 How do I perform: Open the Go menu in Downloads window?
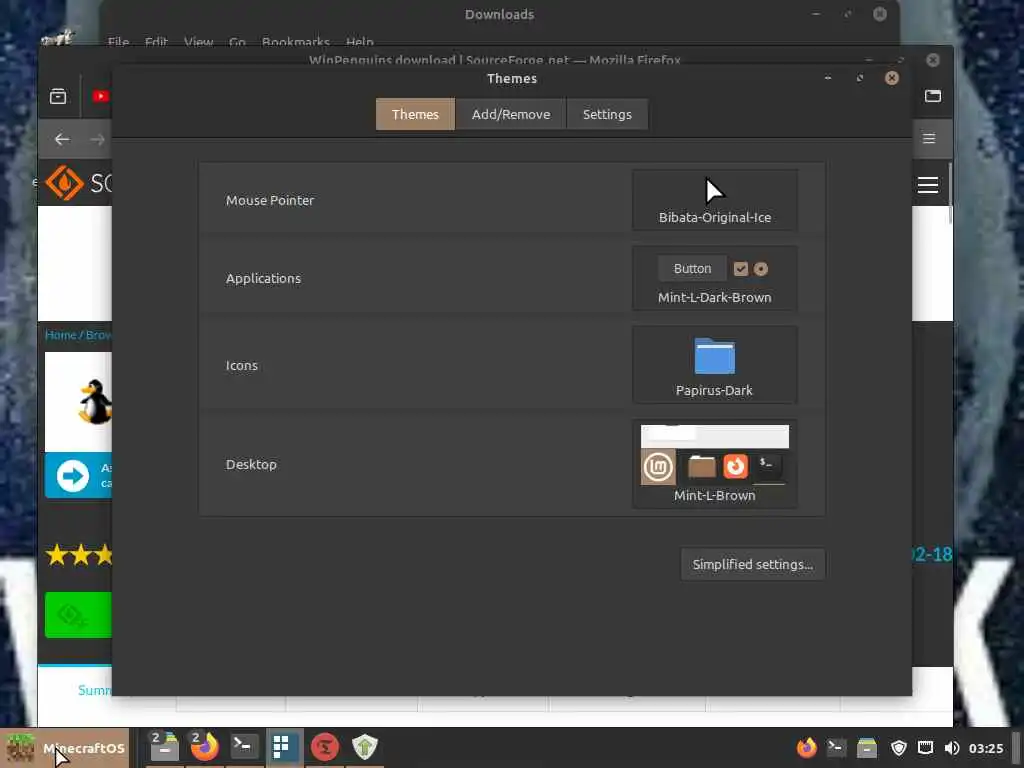(x=237, y=42)
